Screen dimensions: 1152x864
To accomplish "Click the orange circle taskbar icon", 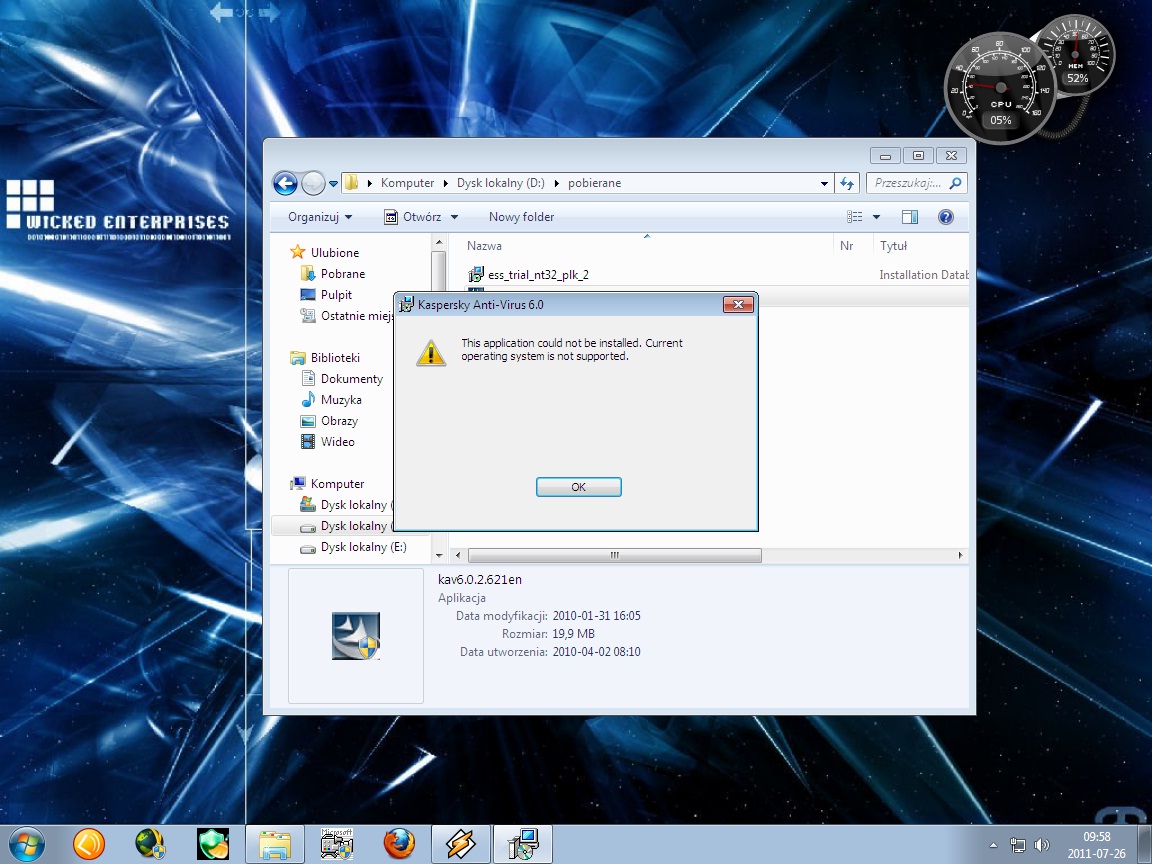I will click(x=89, y=844).
